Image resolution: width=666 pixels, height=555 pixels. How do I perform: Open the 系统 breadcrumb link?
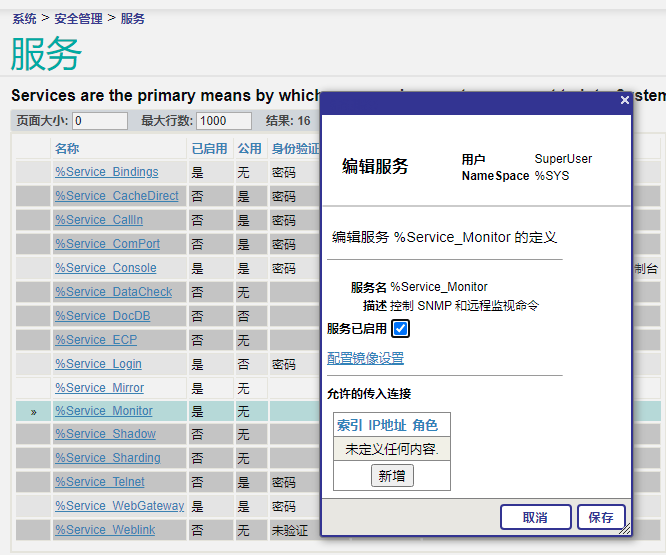coord(25,18)
